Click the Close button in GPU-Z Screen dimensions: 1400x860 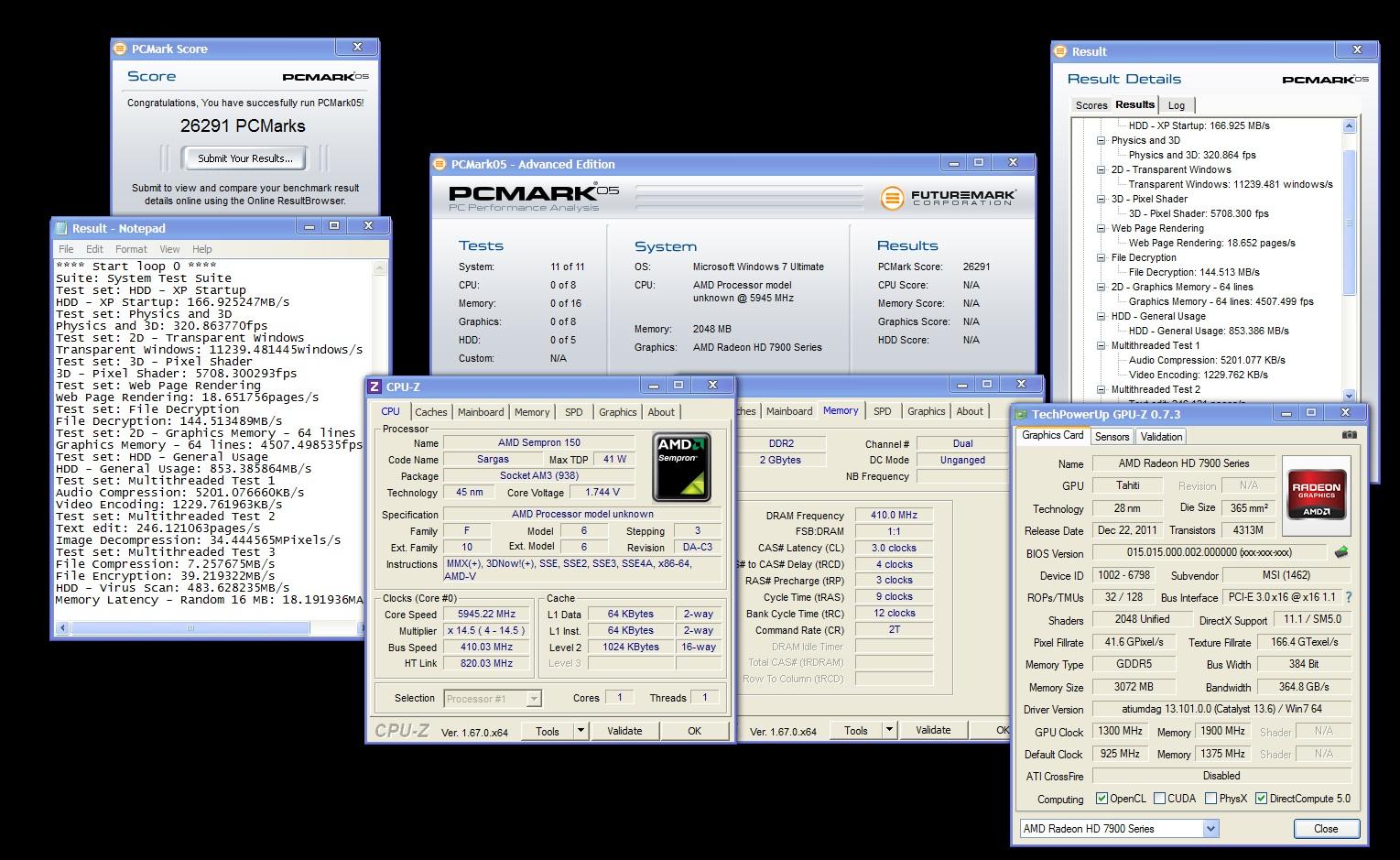pos(1326,828)
